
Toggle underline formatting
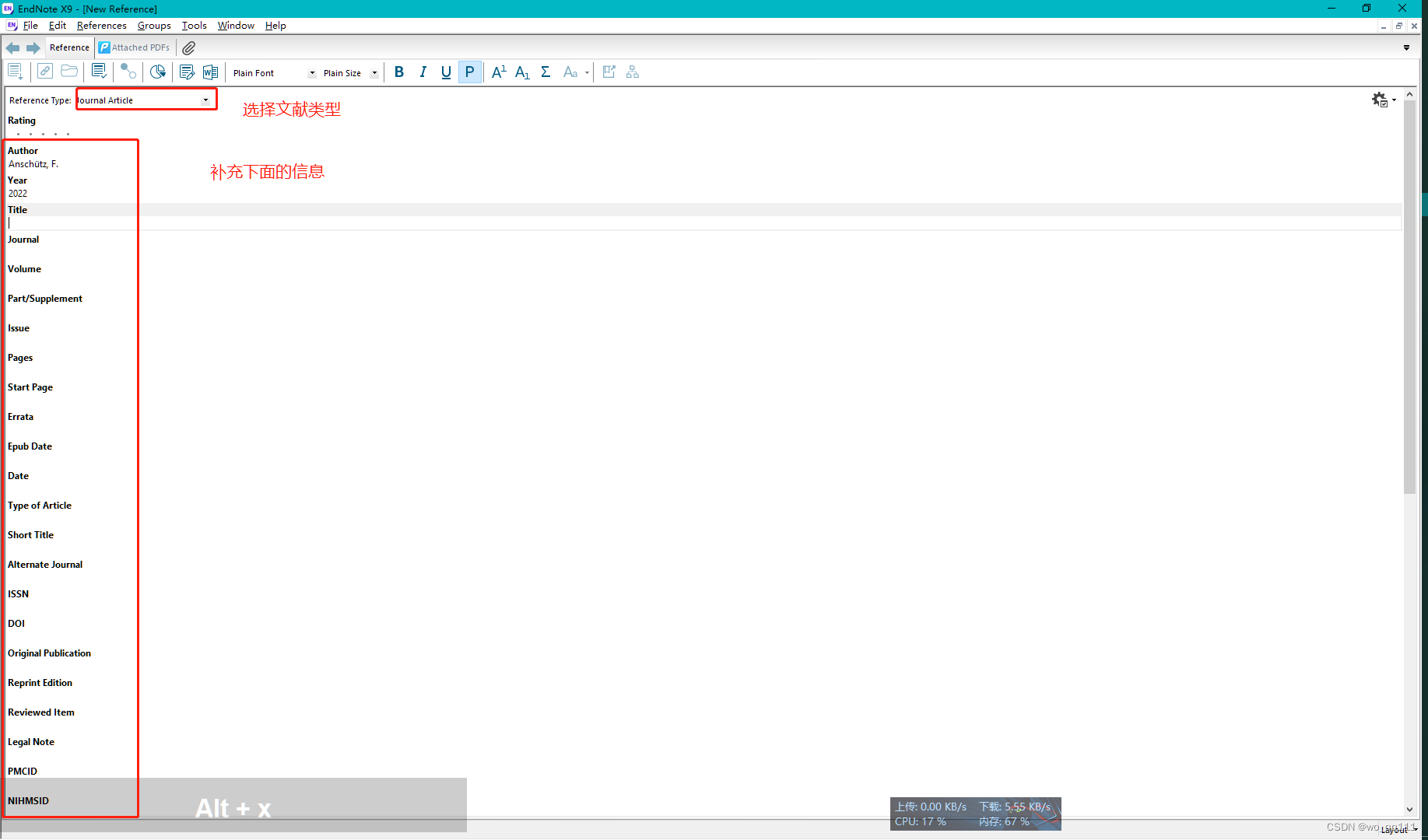pyautogui.click(x=446, y=72)
